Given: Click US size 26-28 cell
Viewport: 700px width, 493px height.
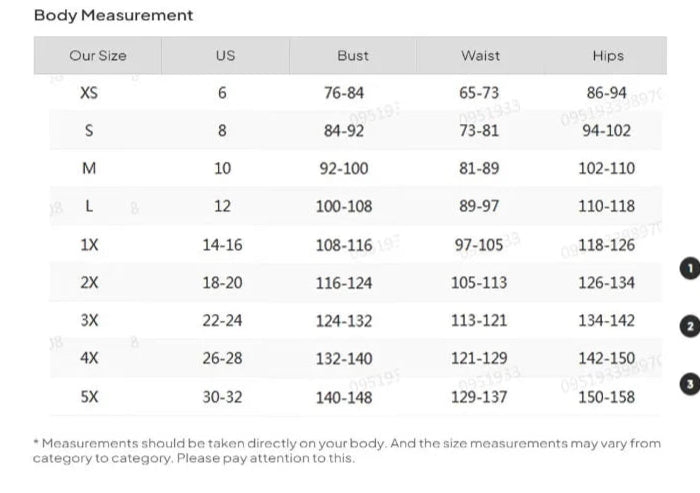Looking at the screenshot, I should coord(222,359).
